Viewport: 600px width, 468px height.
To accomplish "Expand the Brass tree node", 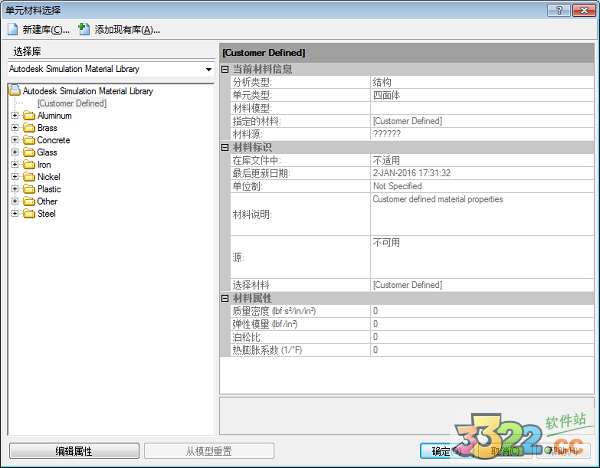I will click(x=15, y=127).
